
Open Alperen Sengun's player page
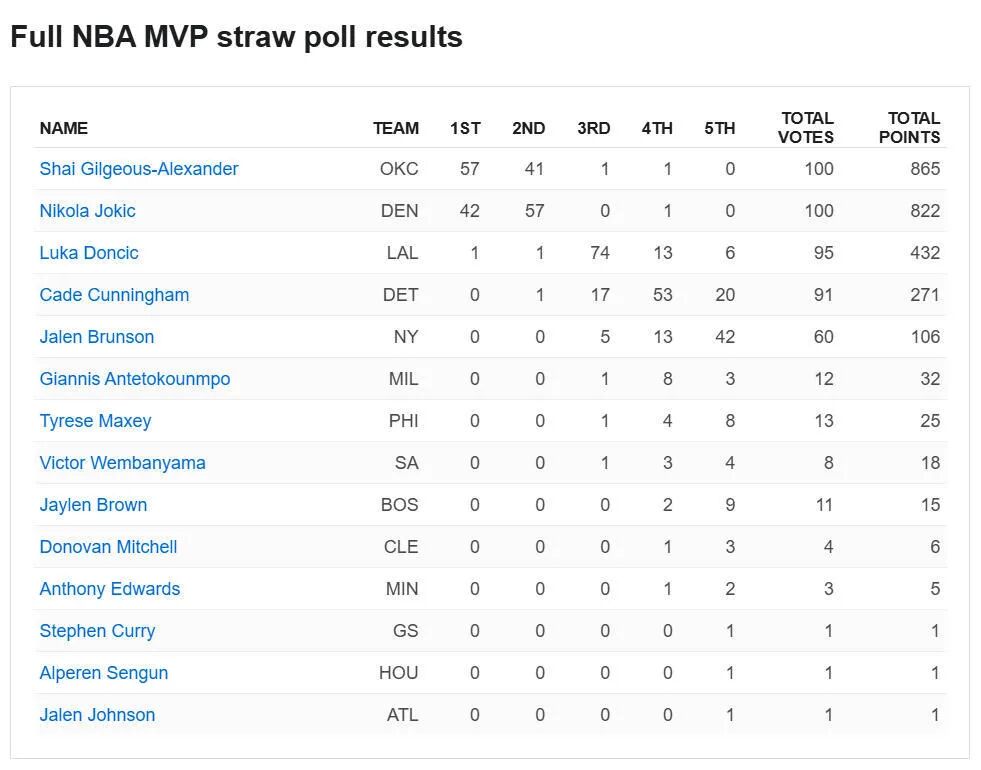pyautogui.click(x=103, y=673)
